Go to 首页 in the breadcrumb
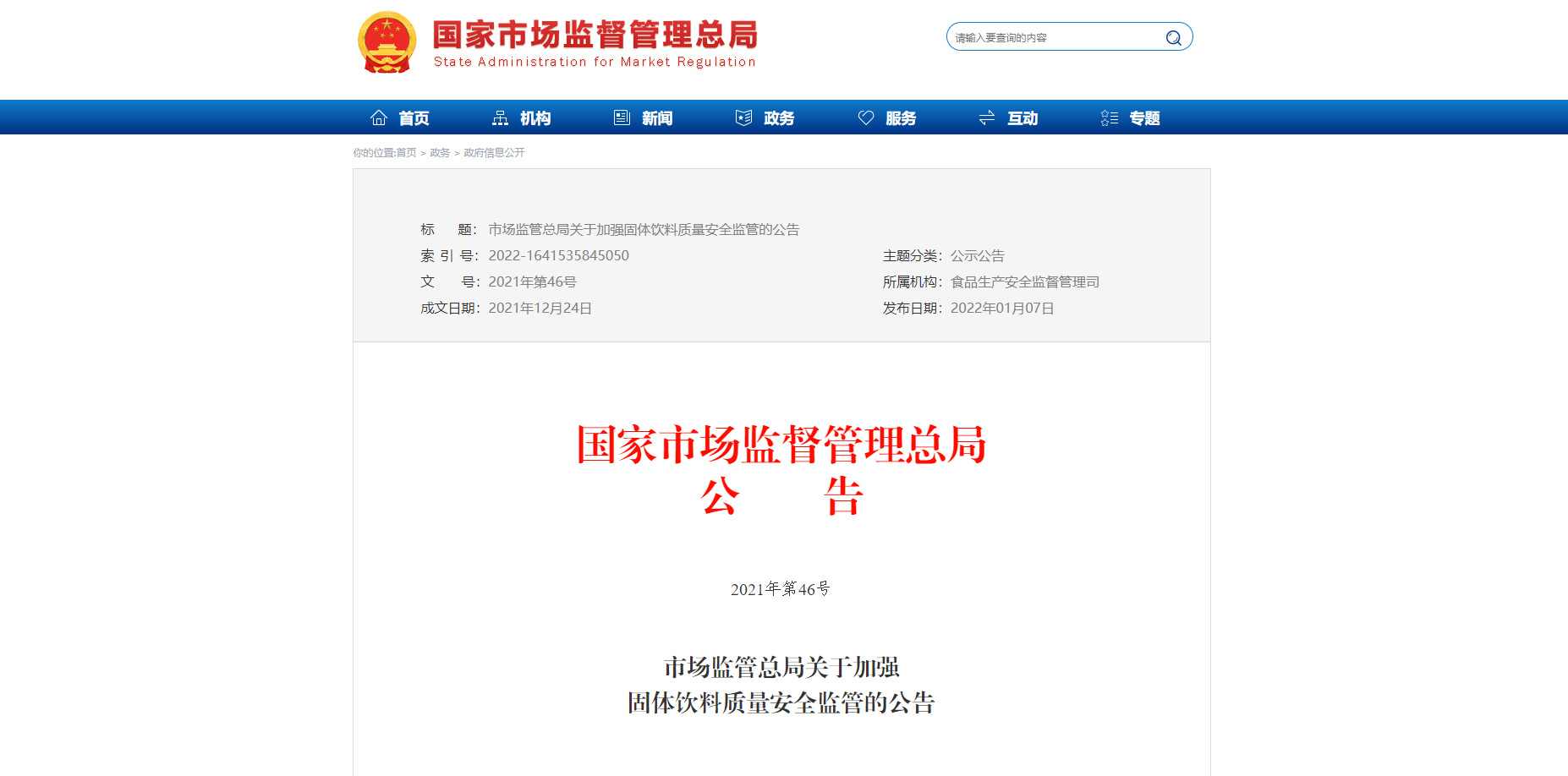This screenshot has width=1568, height=776. tap(407, 153)
